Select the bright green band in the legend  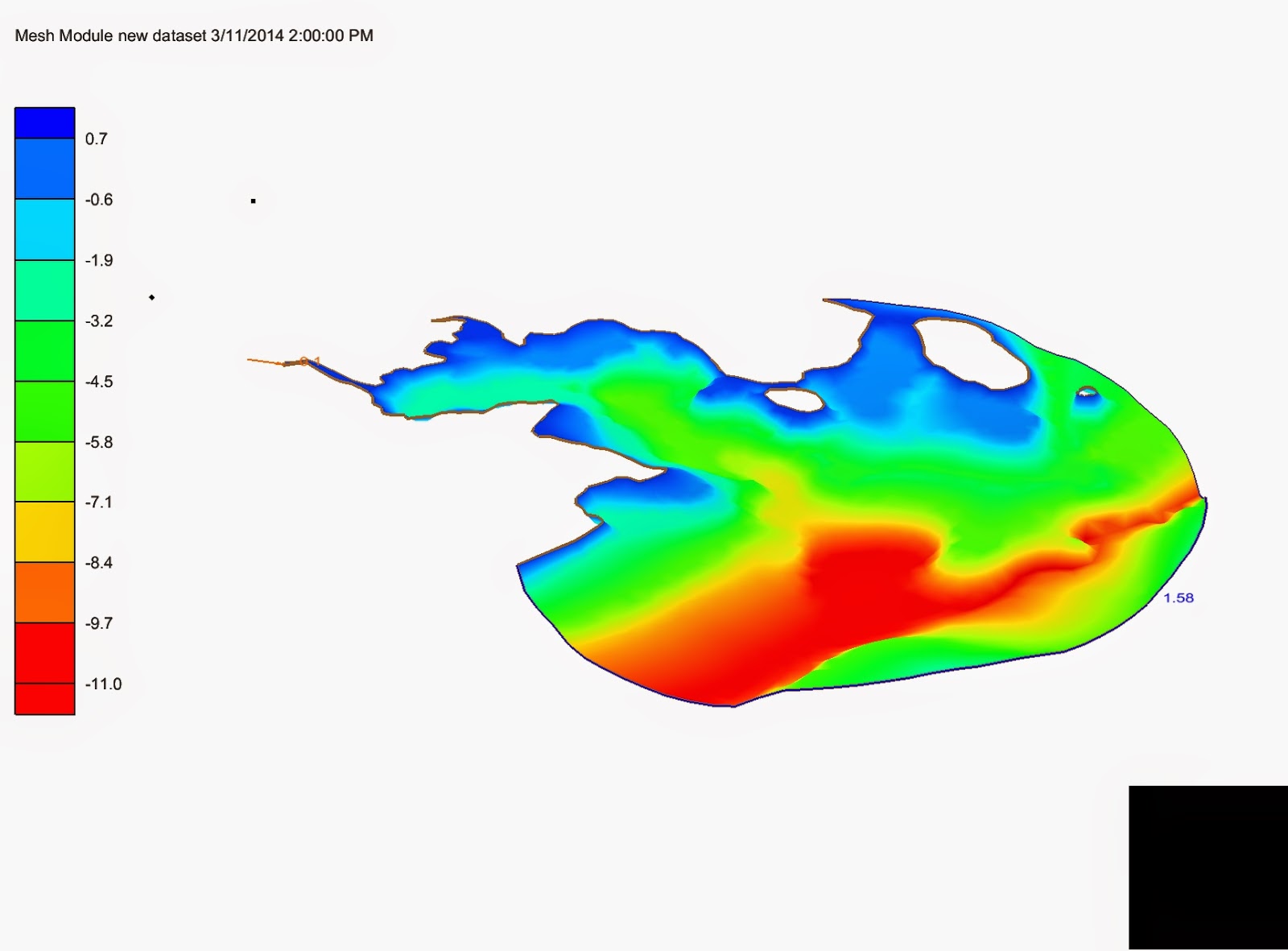[44, 350]
